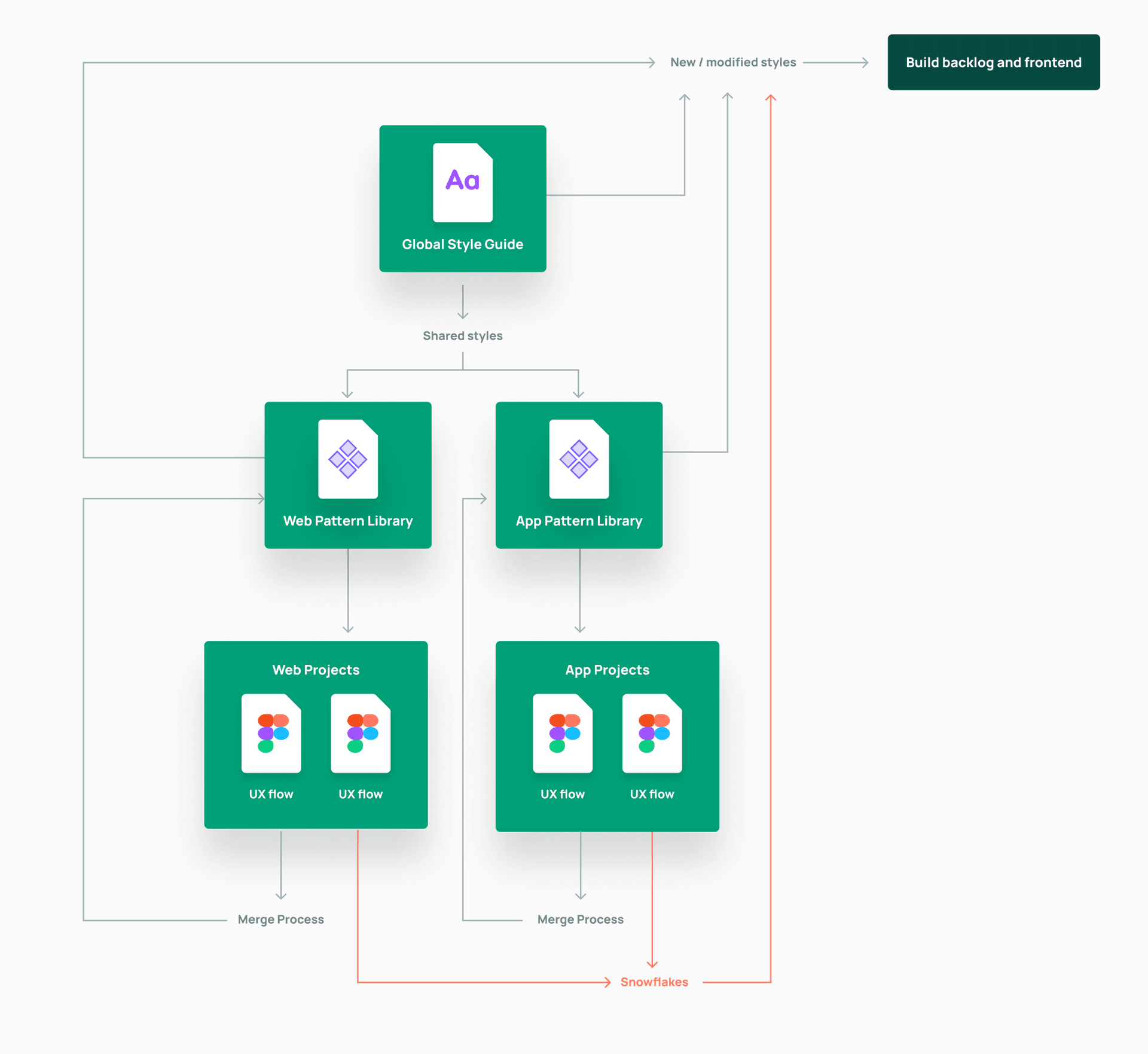Click the Shared styles label
This screenshot has width=1148, height=1054.
tap(462, 335)
